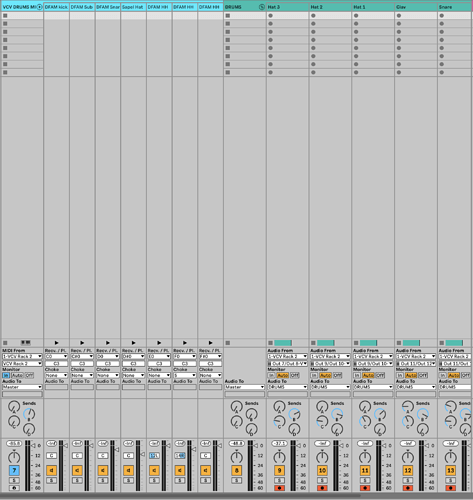Solo the DRUMS group track
This screenshot has width=473, height=500.
(x=237, y=480)
